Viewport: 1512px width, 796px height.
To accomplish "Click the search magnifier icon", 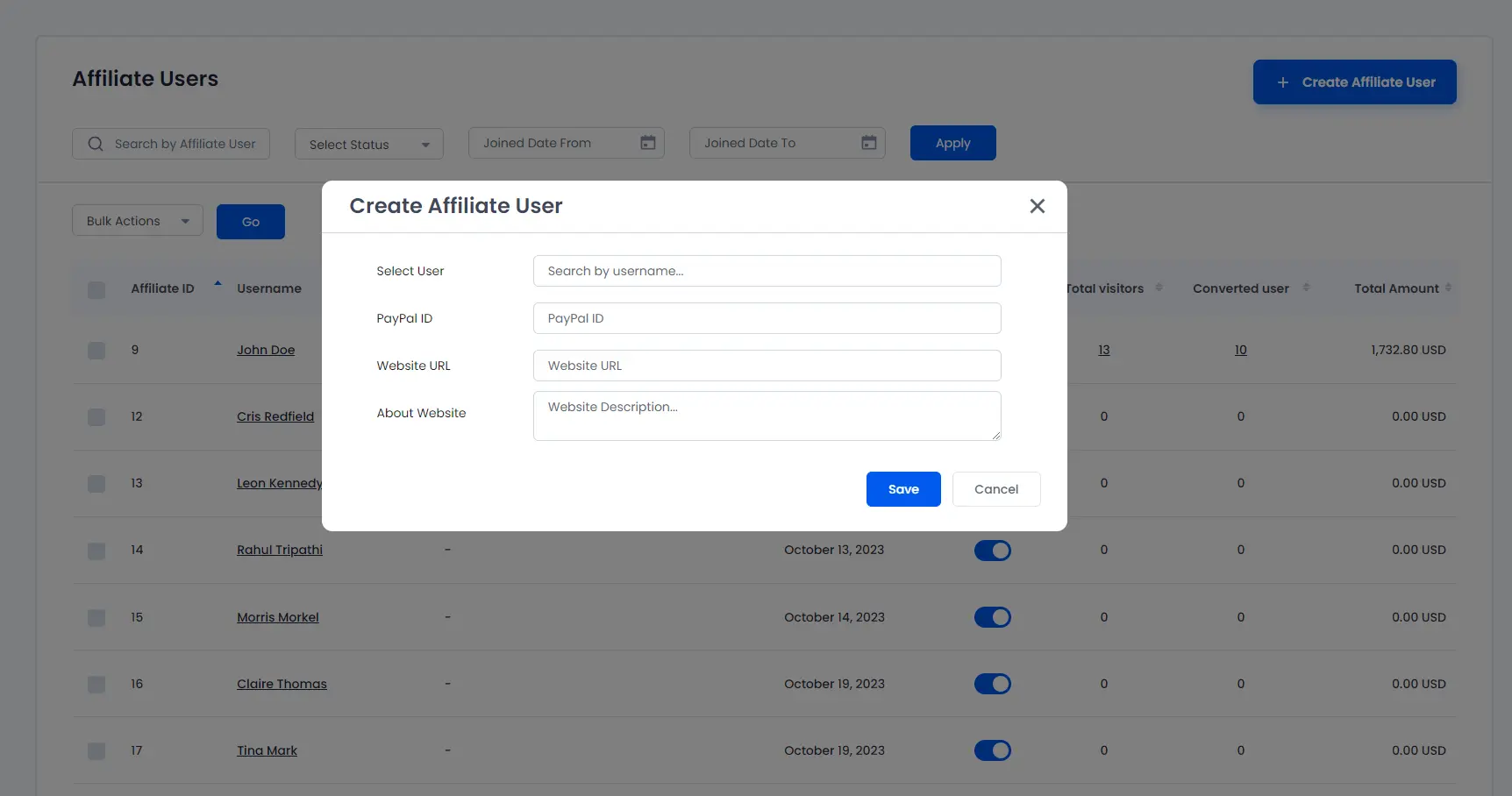I will pos(96,144).
